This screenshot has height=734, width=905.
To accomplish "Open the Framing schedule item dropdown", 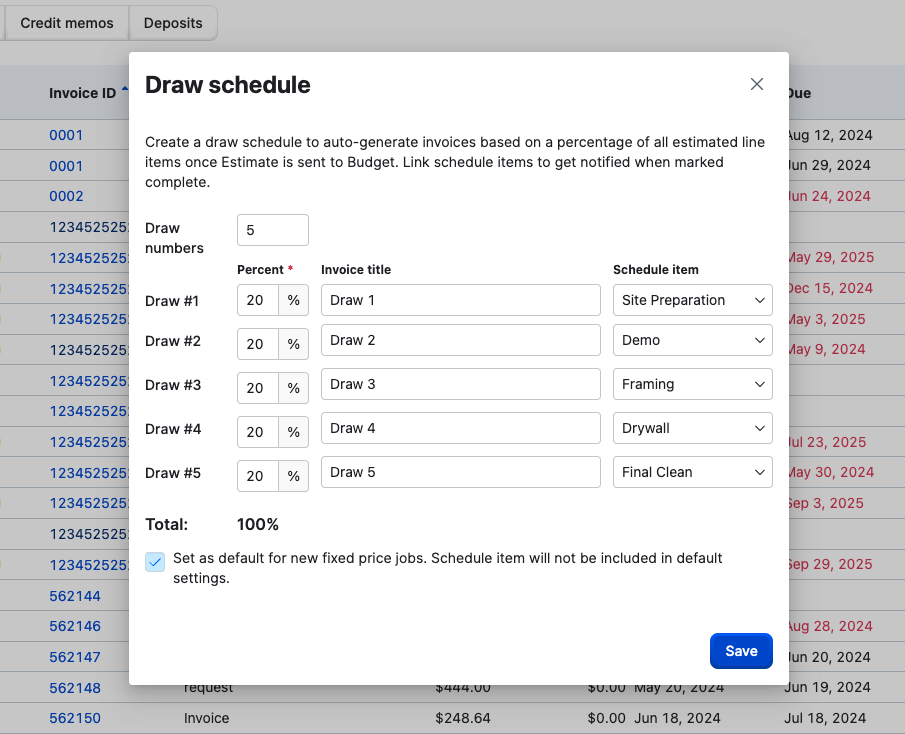I will 692,384.
